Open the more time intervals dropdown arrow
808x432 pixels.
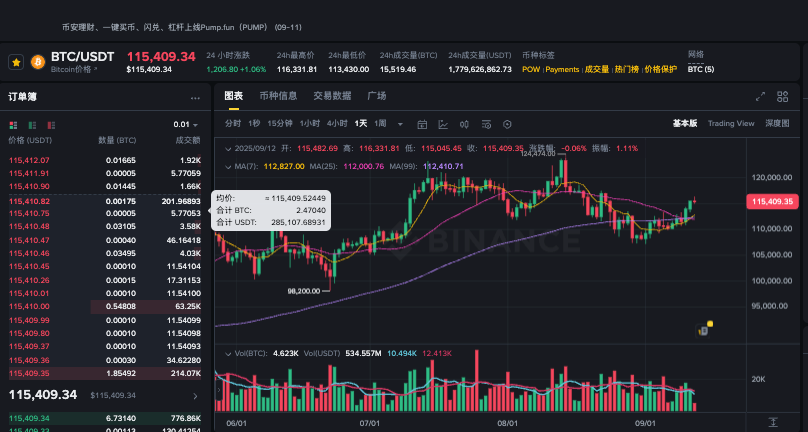click(x=400, y=124)
